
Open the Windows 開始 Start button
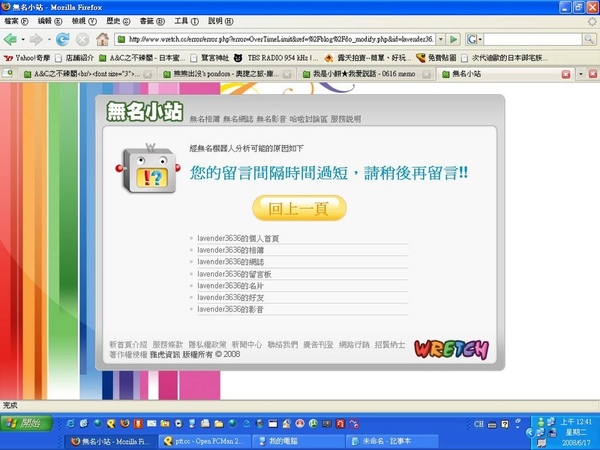tap(26, 423)
